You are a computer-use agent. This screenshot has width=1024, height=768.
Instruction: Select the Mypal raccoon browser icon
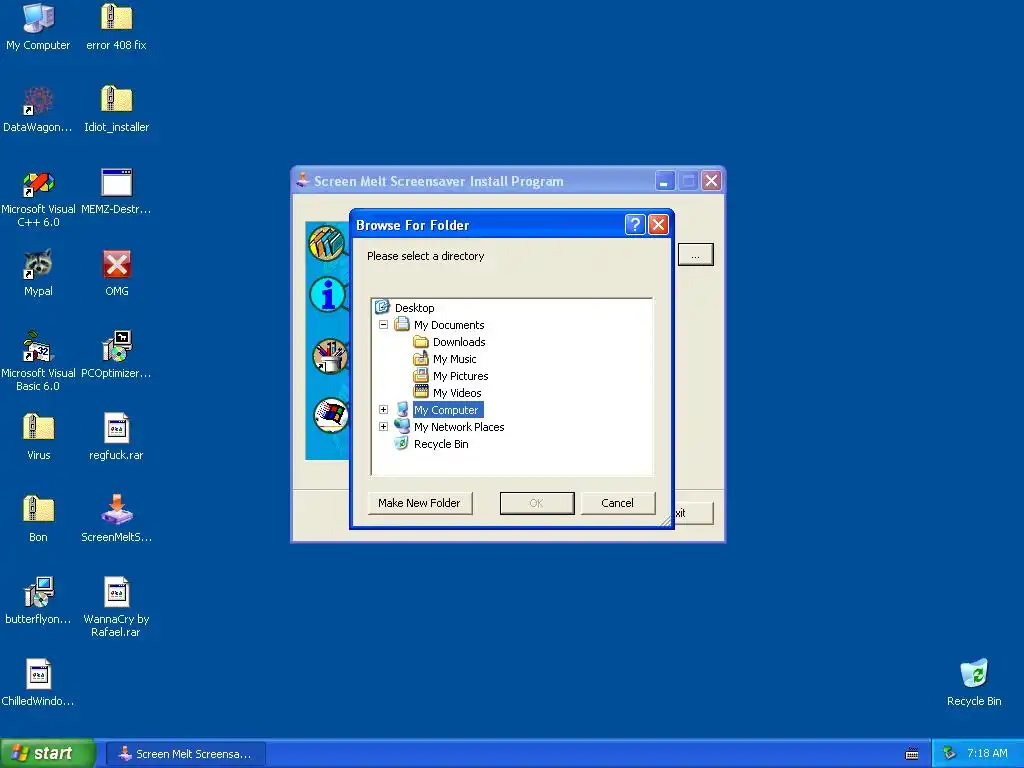pyautogui.click(x=38, y=272)
